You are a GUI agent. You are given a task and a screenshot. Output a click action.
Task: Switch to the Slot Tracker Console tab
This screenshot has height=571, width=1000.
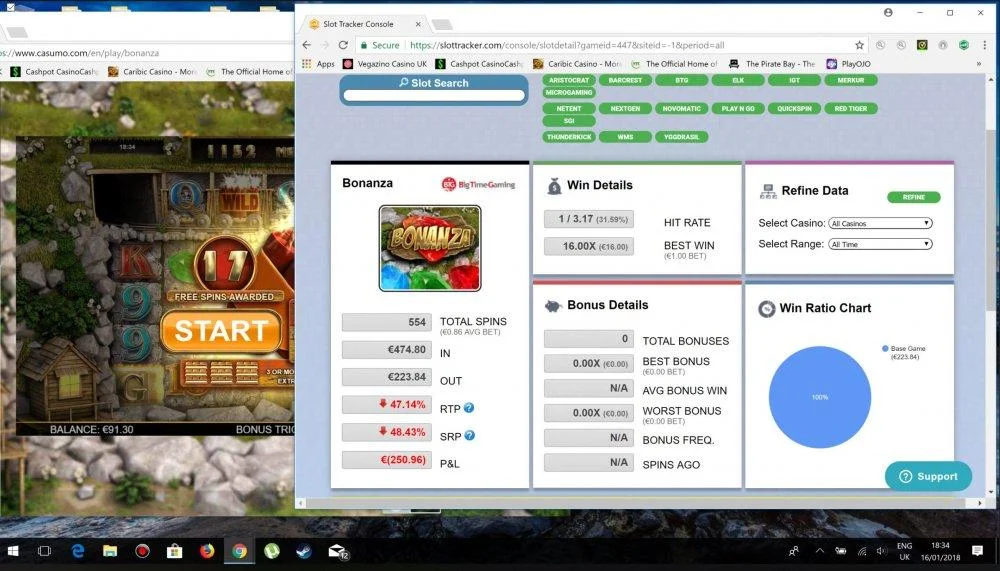pos(357,24)
